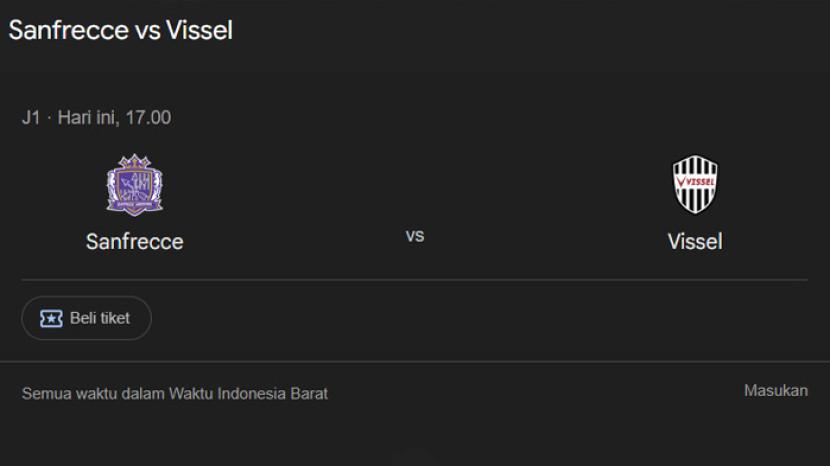Click the purple Sanfrecce team crest
The image size is (830, 466).
click(135, 185)
